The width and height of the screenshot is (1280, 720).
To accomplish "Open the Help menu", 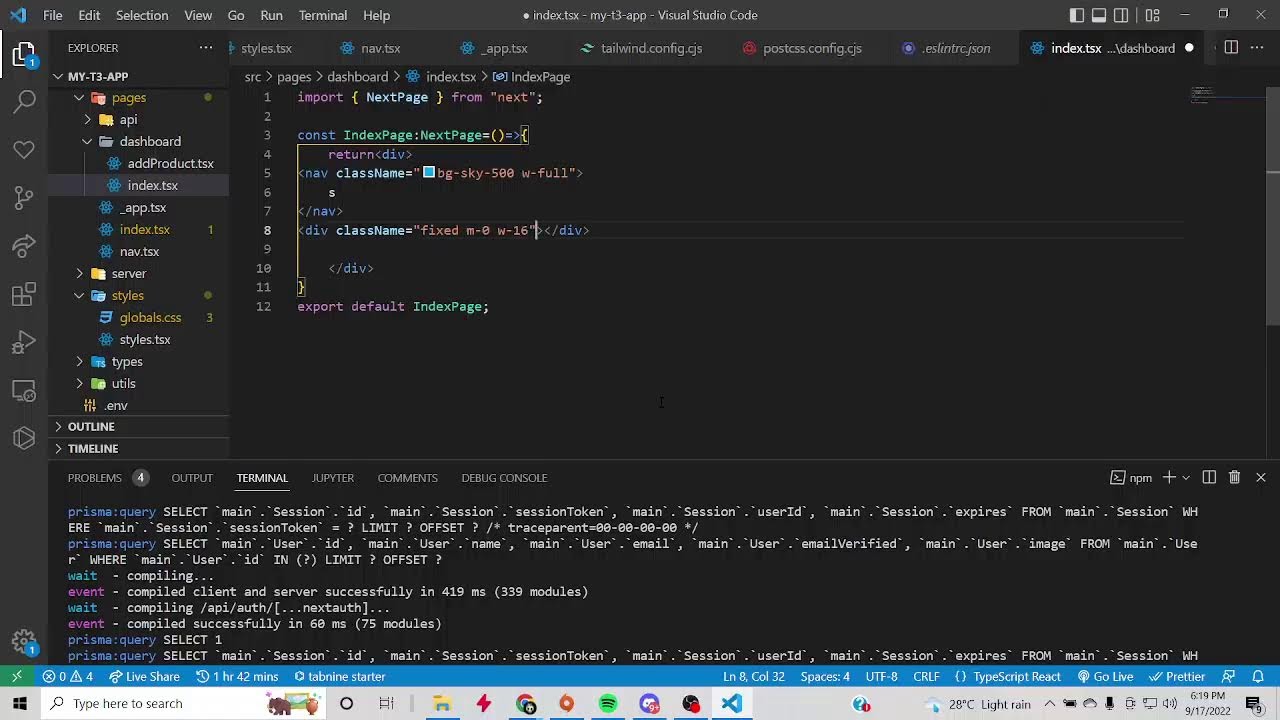I will click(x=376, y=15).
